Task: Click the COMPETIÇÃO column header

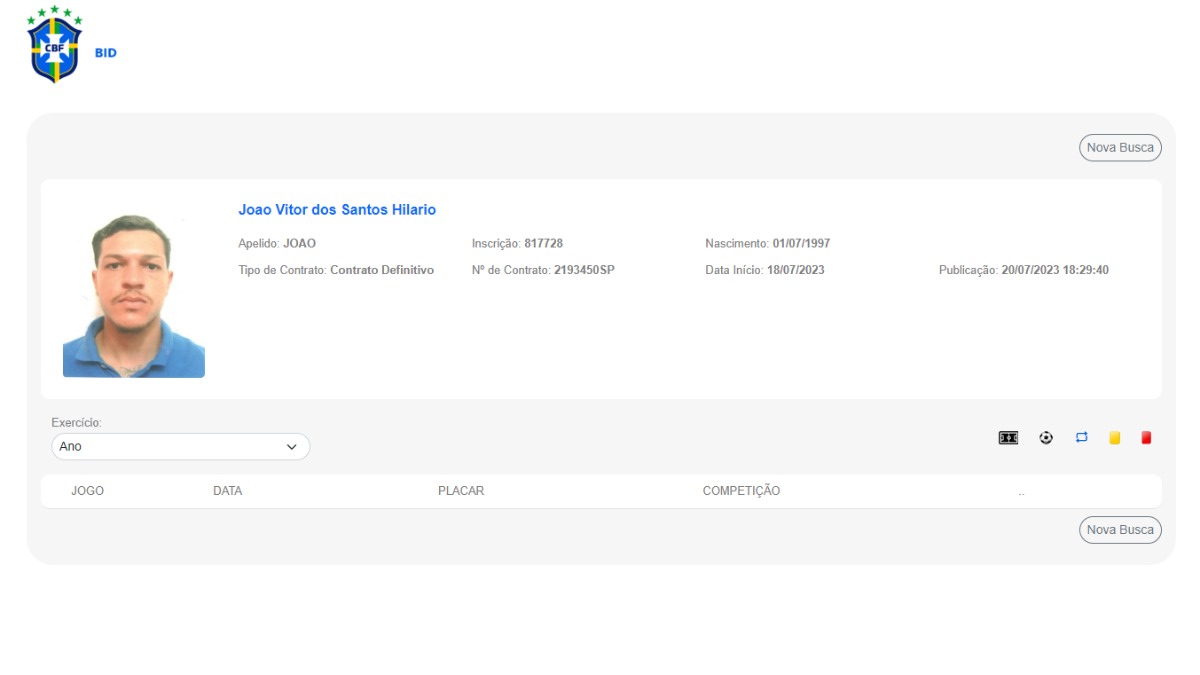Action: [x=741, y=491]
